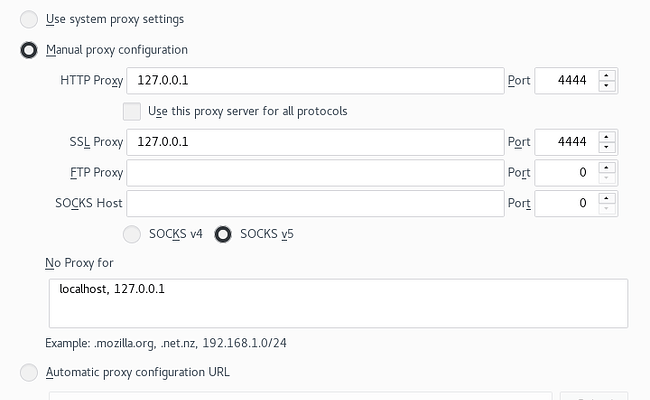Increase the FTP Proxy port value

coord(606,167)
